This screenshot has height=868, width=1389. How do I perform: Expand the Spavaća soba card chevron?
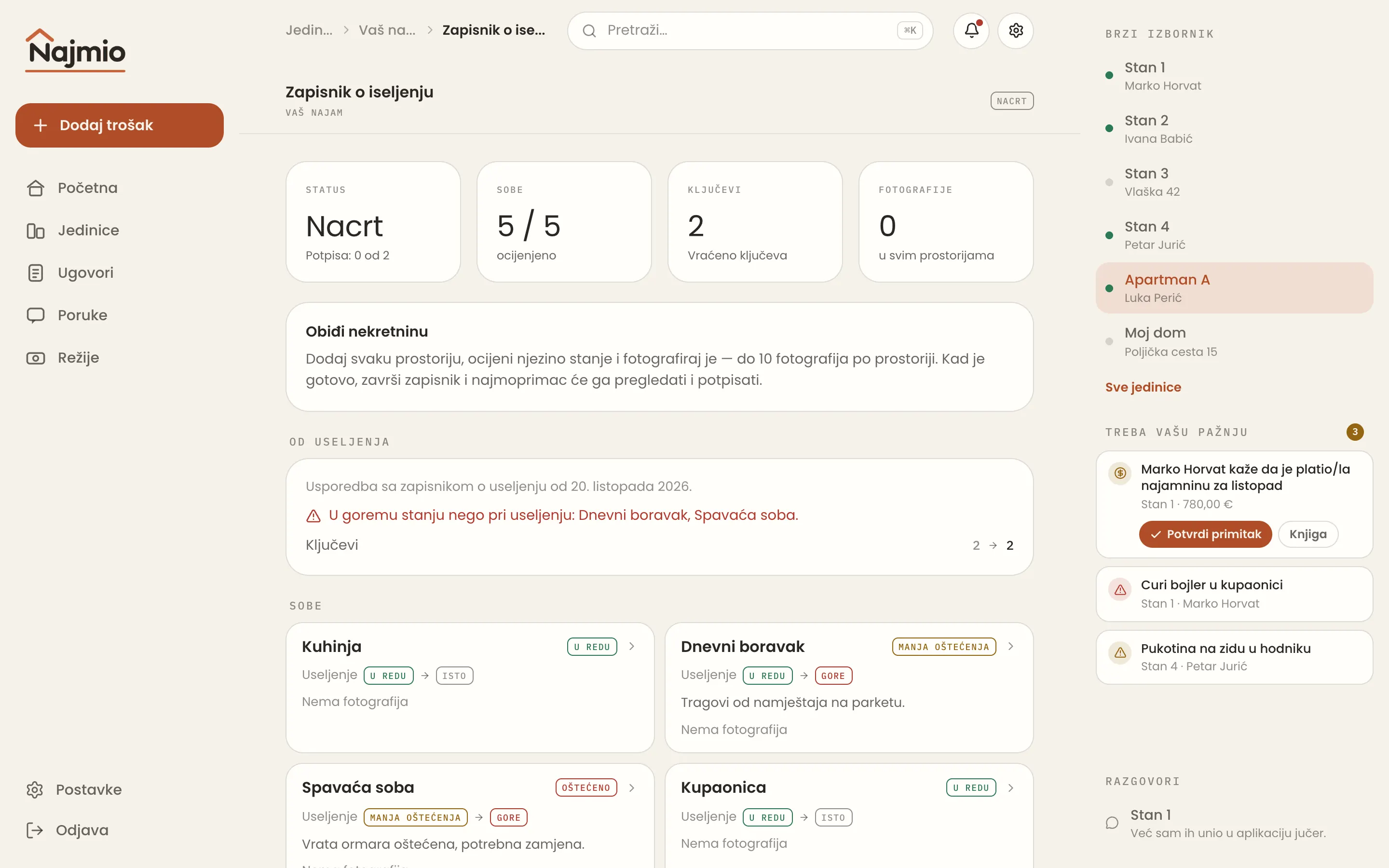tap(631, 787)
